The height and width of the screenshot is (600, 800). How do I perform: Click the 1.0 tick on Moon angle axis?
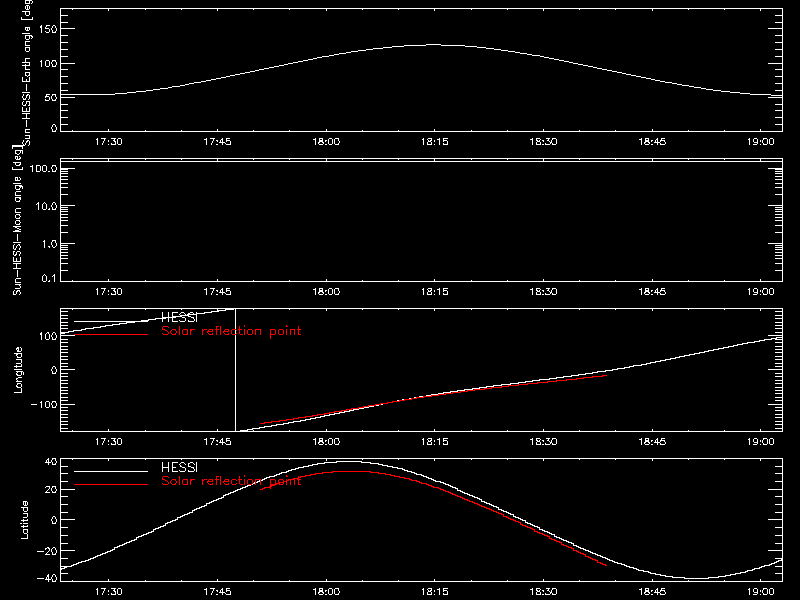(49, 244)
